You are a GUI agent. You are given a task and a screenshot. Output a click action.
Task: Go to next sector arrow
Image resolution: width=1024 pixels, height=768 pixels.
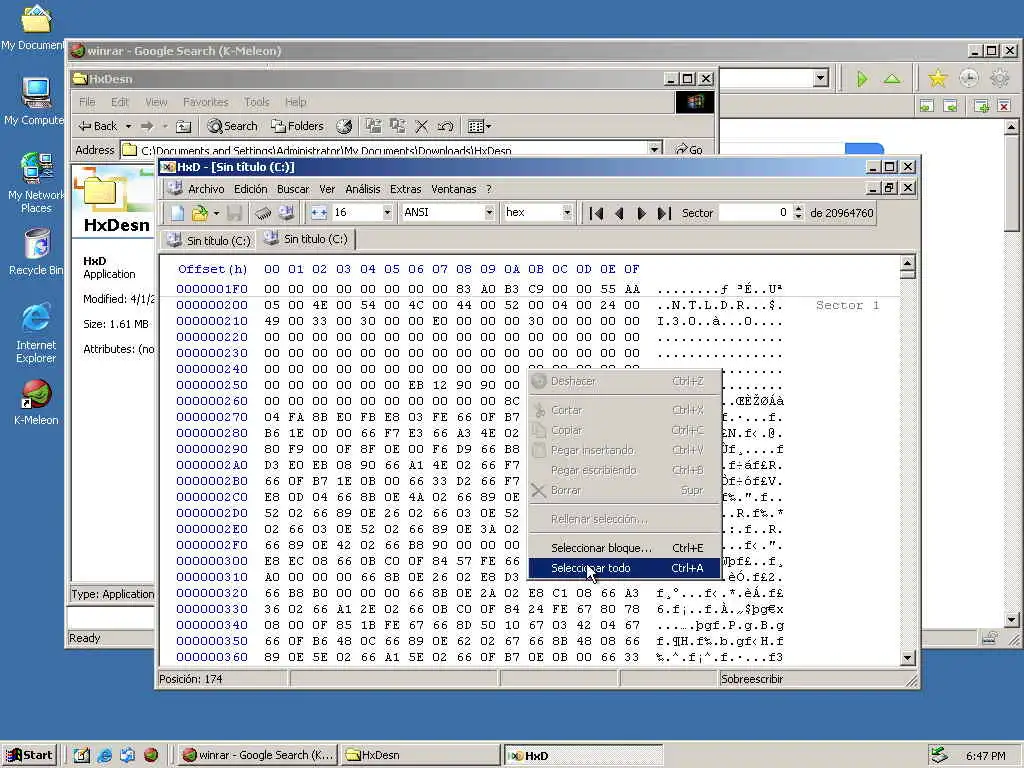pos(641,214)
